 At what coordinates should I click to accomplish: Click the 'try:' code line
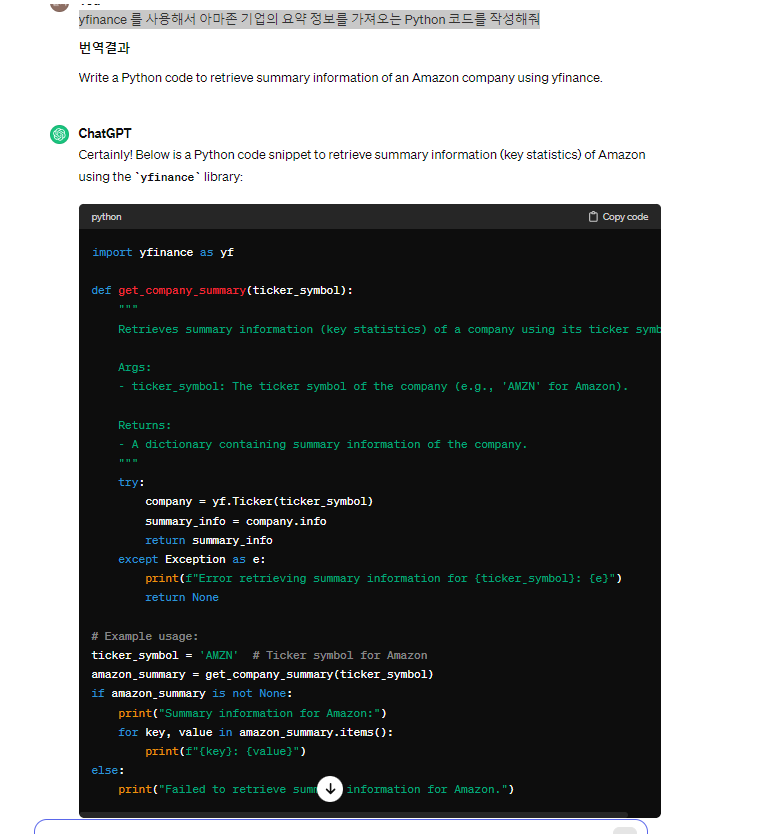pyautogui.click(x=131, y=482)
